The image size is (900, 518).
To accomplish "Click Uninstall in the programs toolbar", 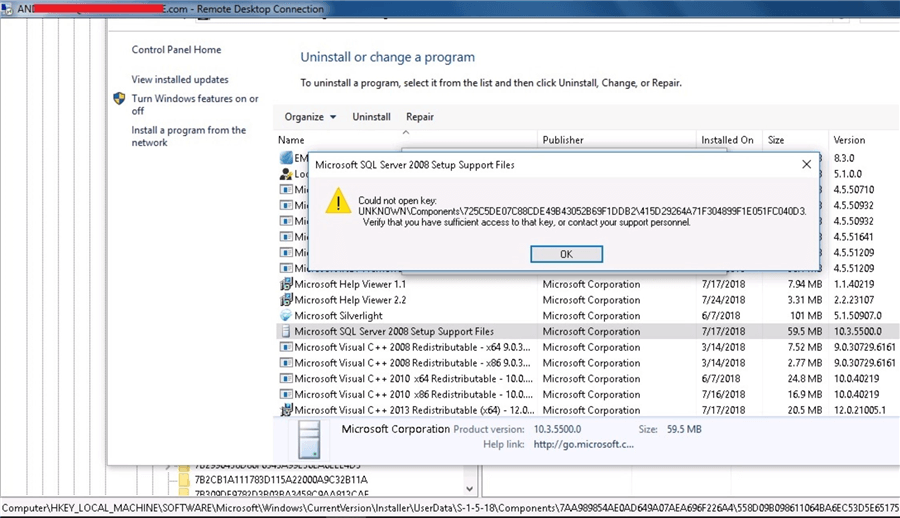I will coord(371,117).
